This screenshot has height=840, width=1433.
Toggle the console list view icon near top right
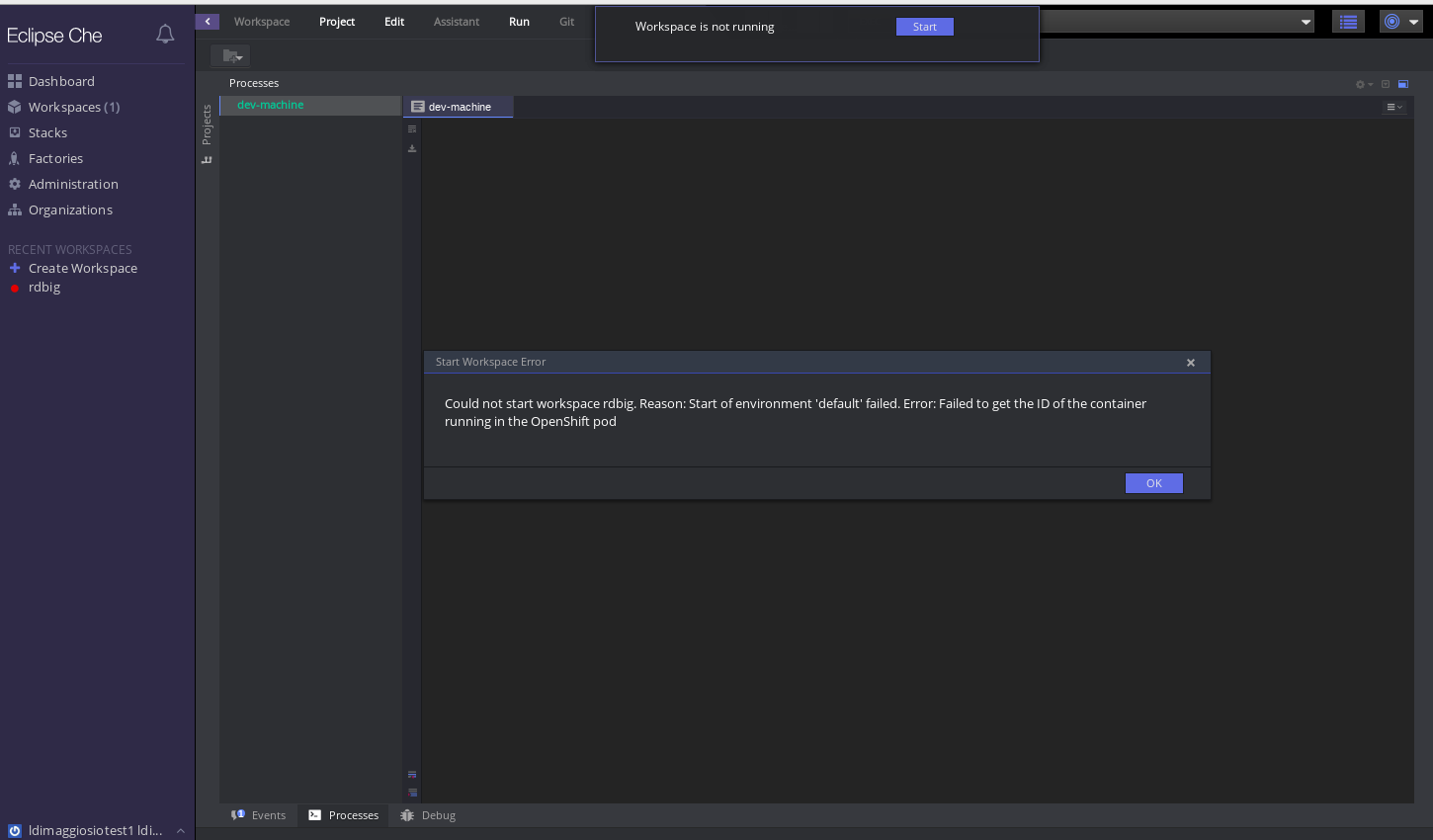coord(1348,21)
